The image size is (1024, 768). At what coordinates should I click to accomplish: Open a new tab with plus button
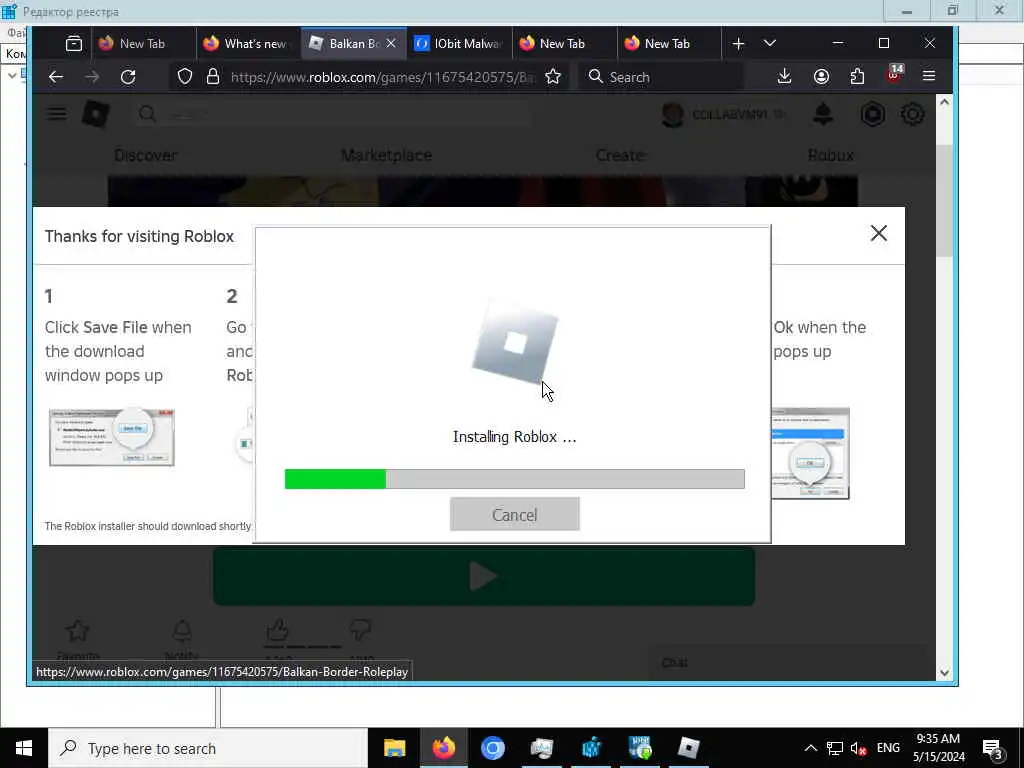point(738,44)
